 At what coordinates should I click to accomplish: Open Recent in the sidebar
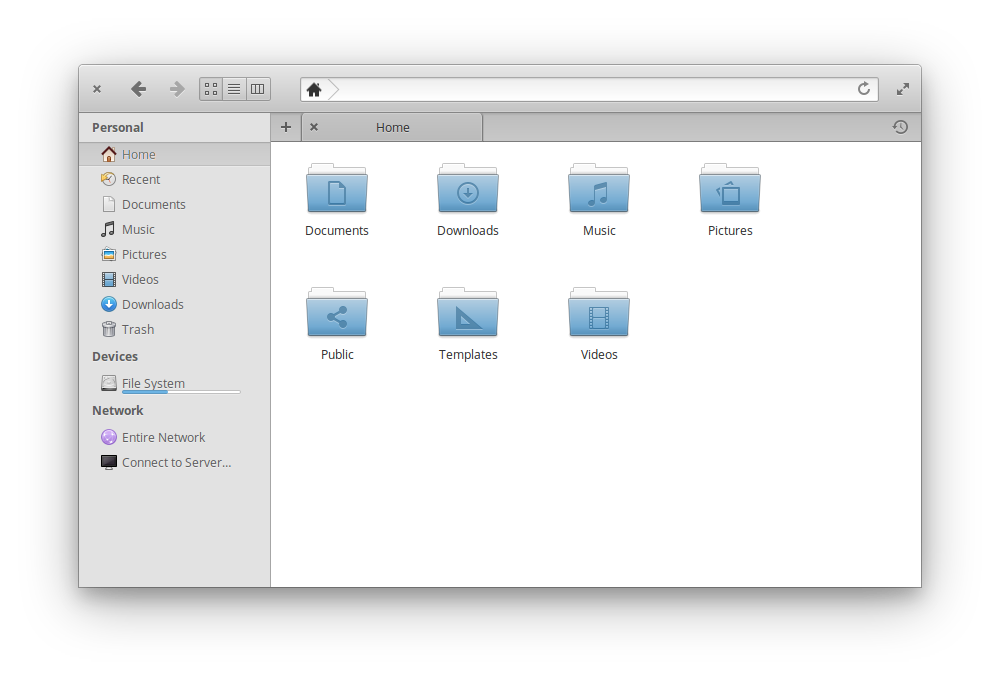tap(141, 179)
